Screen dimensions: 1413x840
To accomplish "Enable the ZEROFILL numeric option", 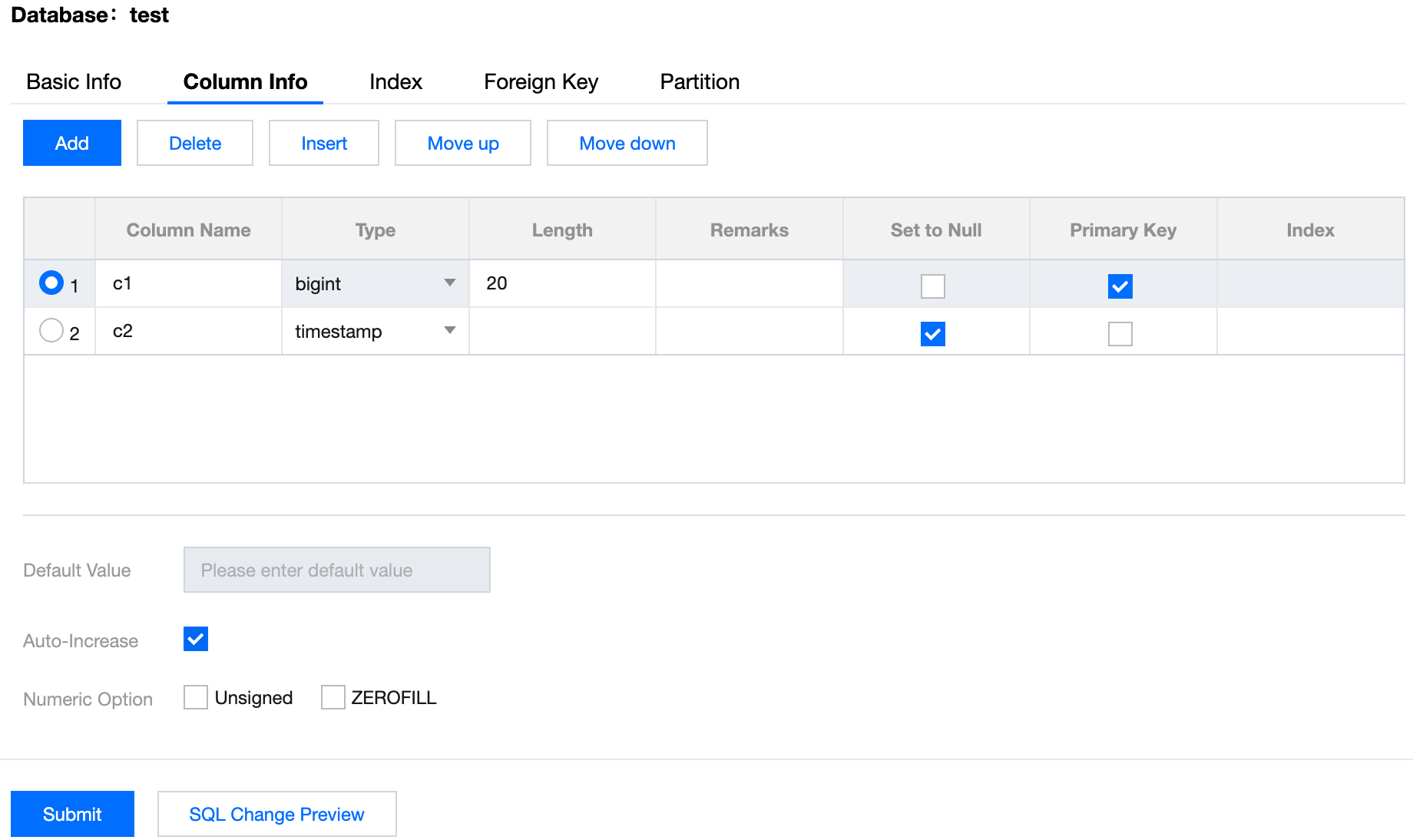I will [x=333, y=697].
